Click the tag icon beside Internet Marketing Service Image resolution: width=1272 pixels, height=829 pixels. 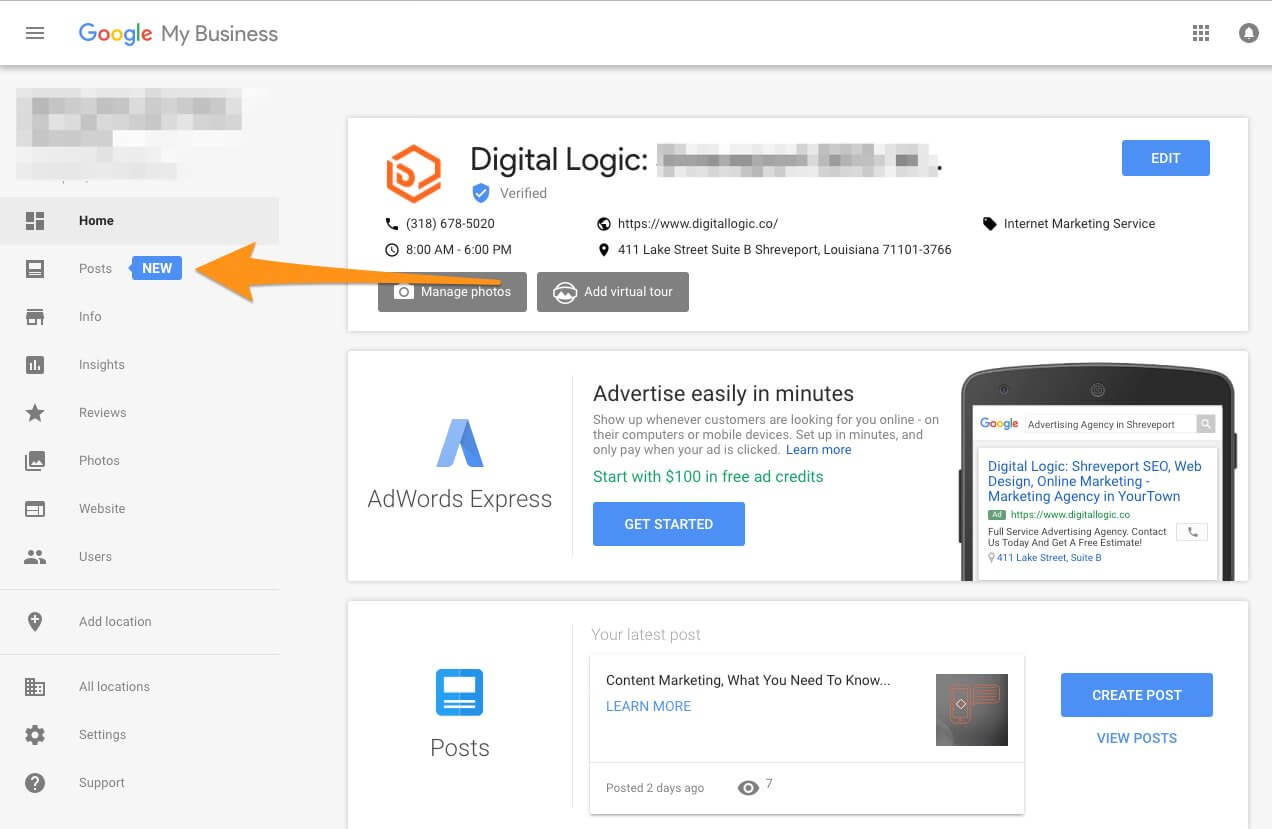[x=990, y=224]
